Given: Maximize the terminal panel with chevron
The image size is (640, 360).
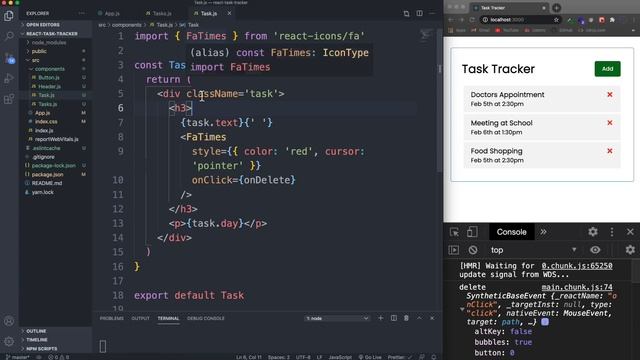Looking at the screenshot, I should (x=419, y=318).
